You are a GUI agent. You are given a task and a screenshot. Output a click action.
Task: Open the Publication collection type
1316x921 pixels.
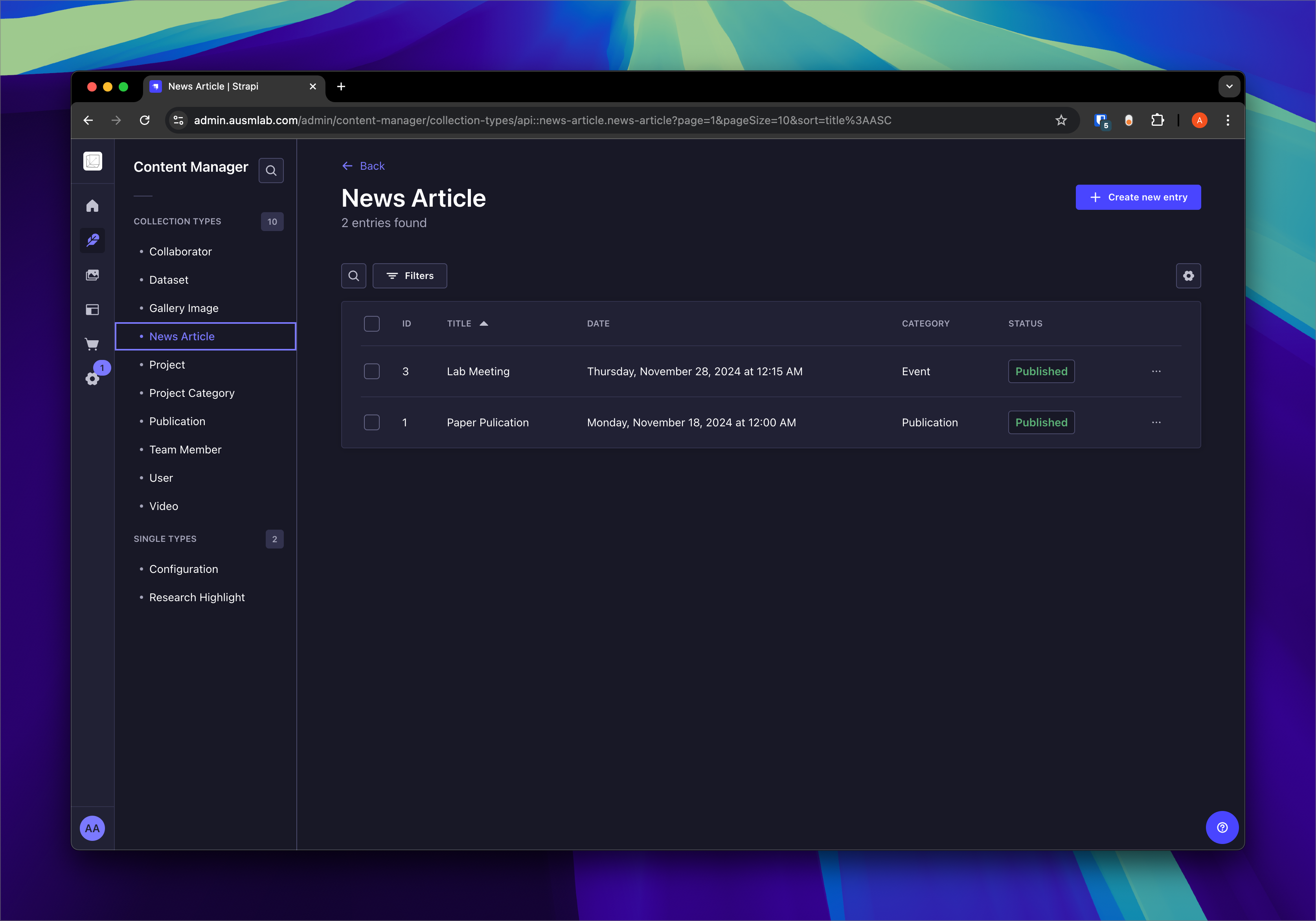point(177,421)
